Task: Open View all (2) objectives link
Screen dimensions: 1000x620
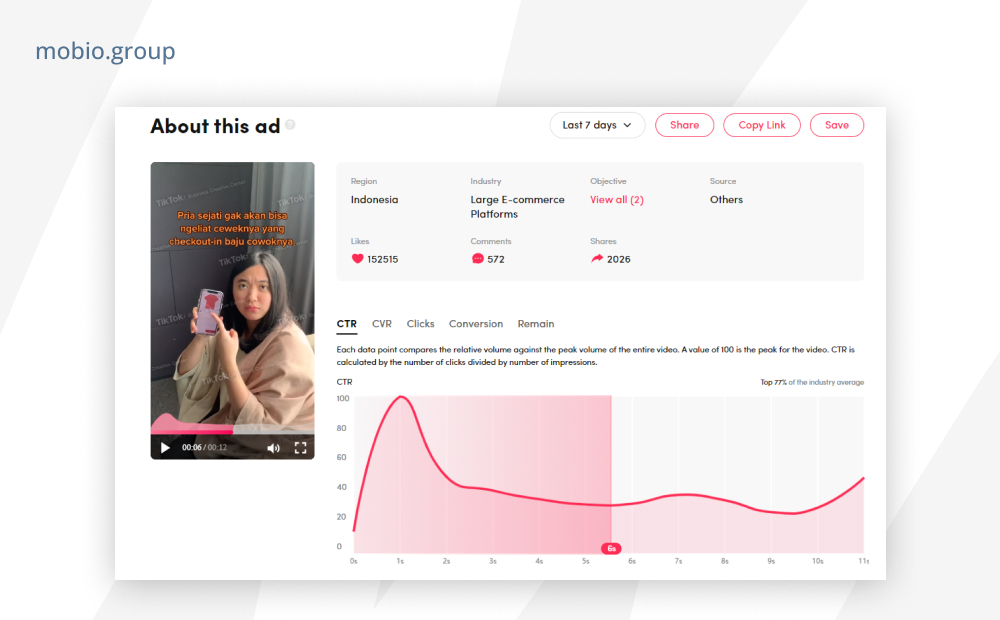Action: [617, 200]
